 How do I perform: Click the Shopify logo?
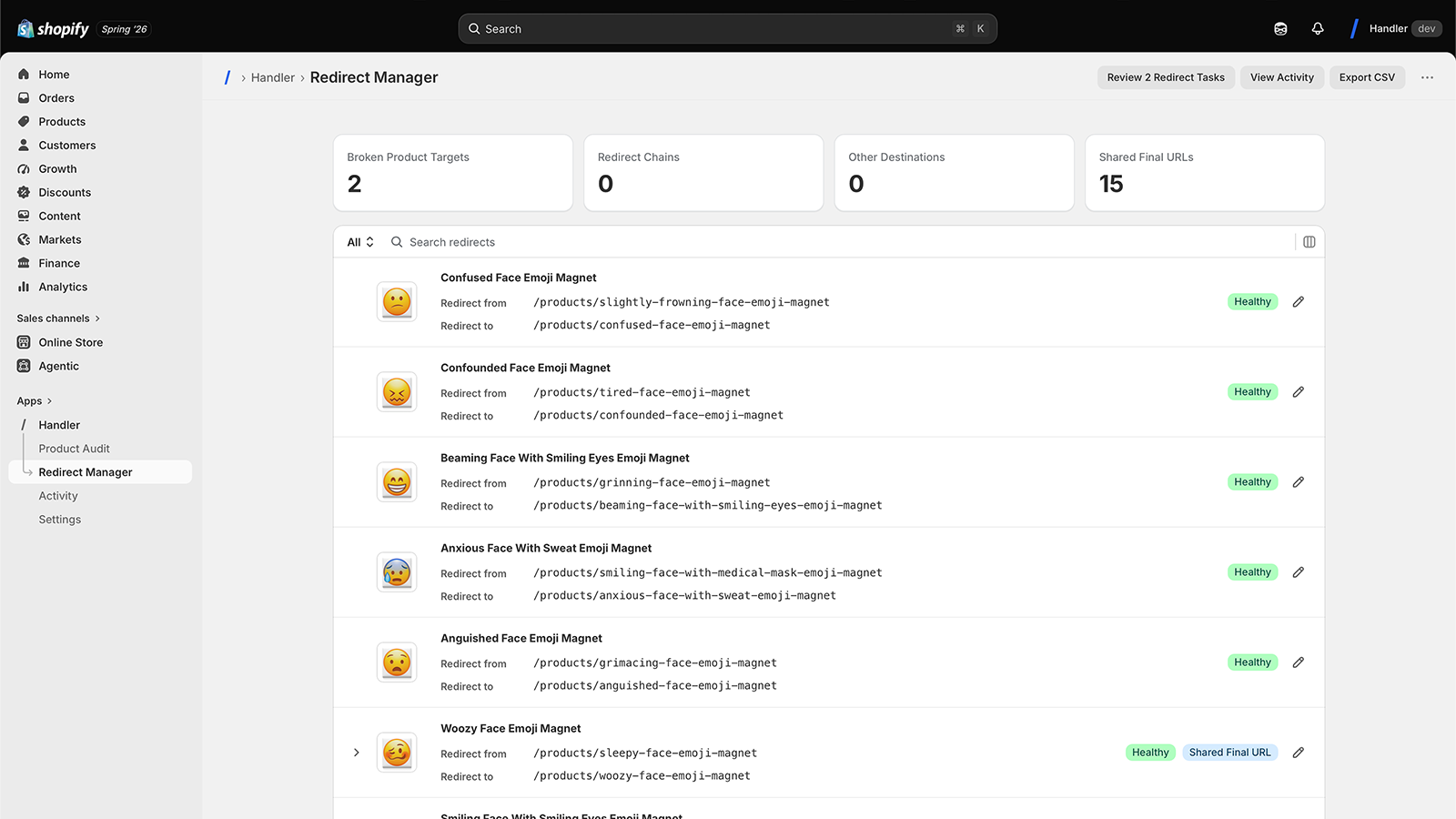53,29
